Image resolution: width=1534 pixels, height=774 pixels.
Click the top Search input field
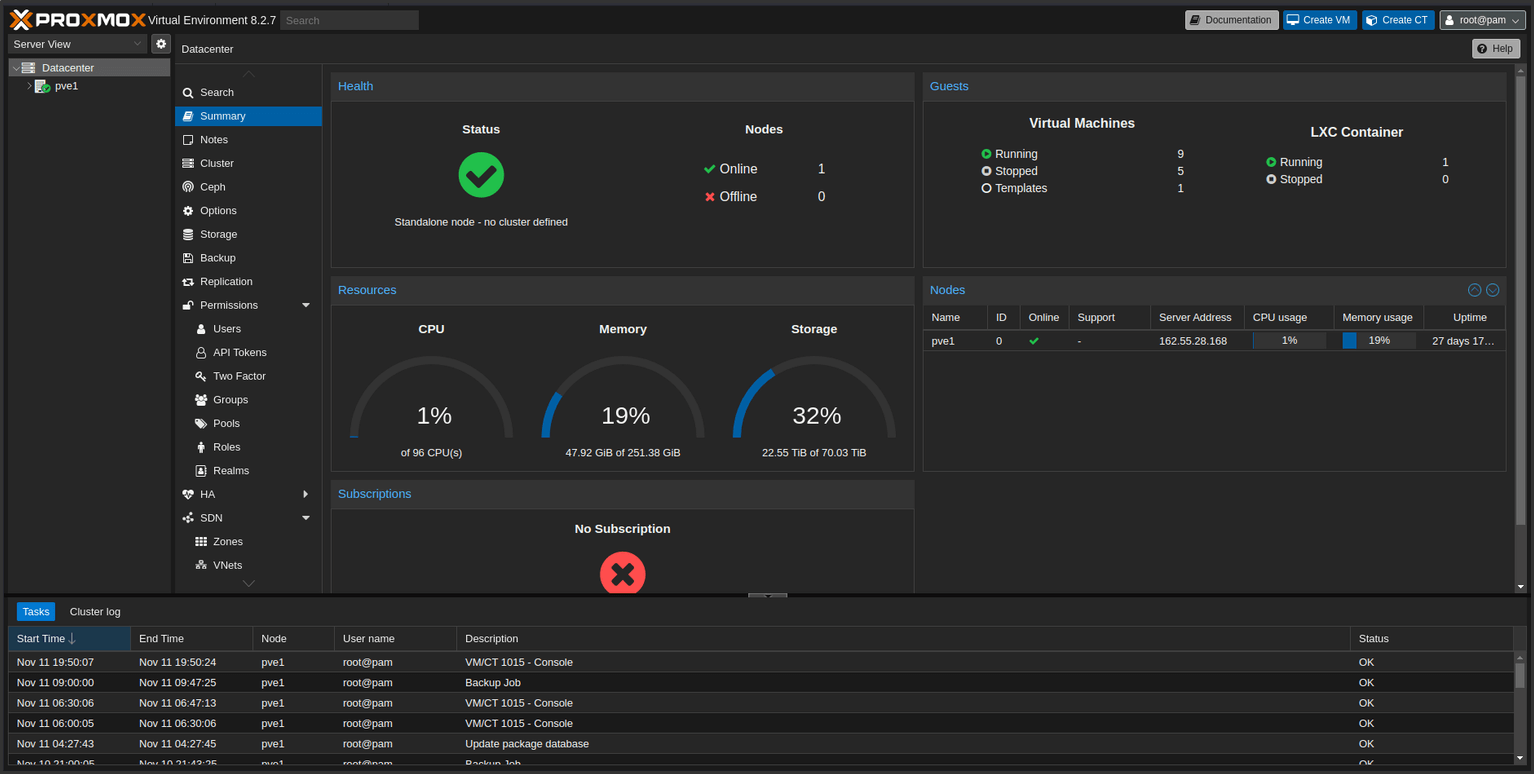click(x=349, y=20)
